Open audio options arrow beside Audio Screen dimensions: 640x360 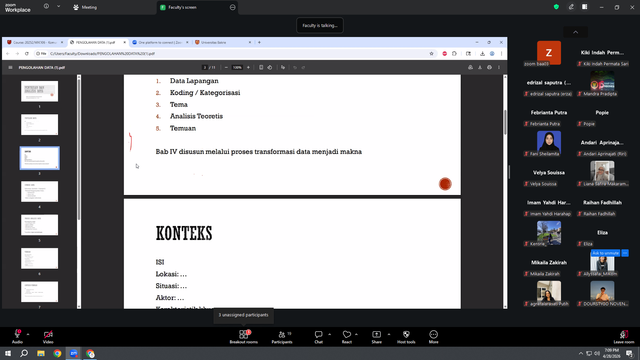(28, 334)
